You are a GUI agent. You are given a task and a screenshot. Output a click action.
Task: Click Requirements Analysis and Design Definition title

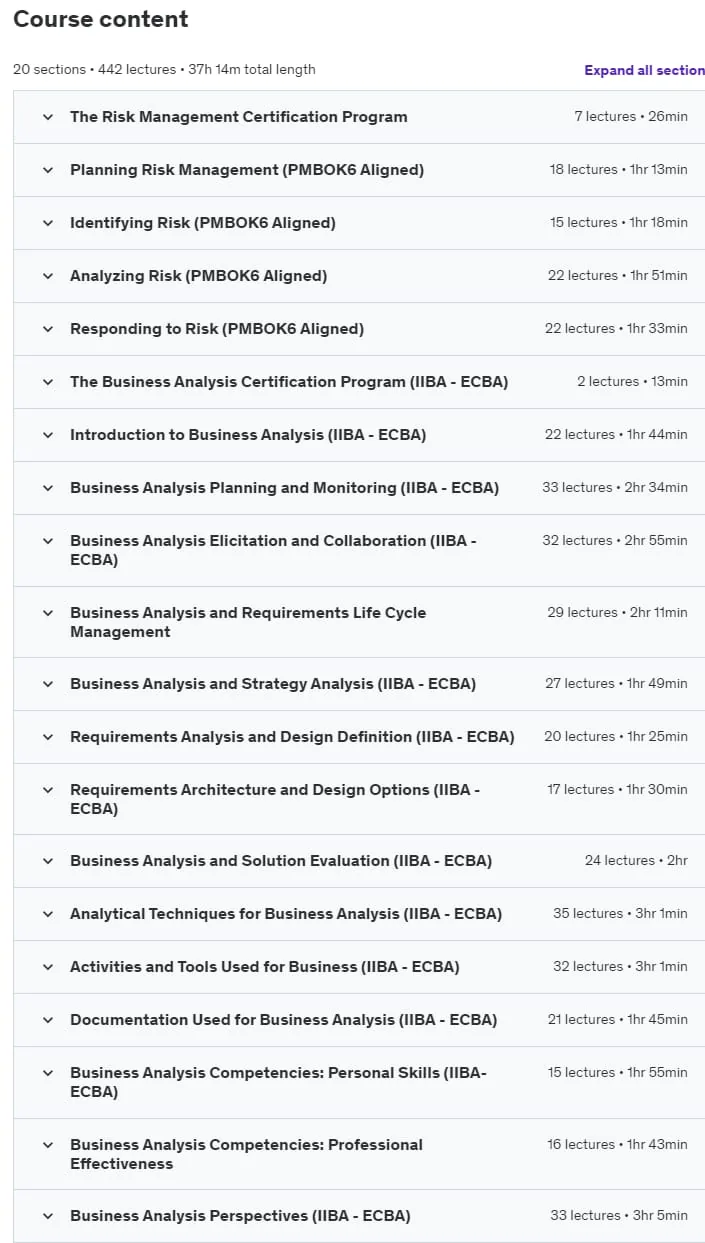(x=292, y=737)
